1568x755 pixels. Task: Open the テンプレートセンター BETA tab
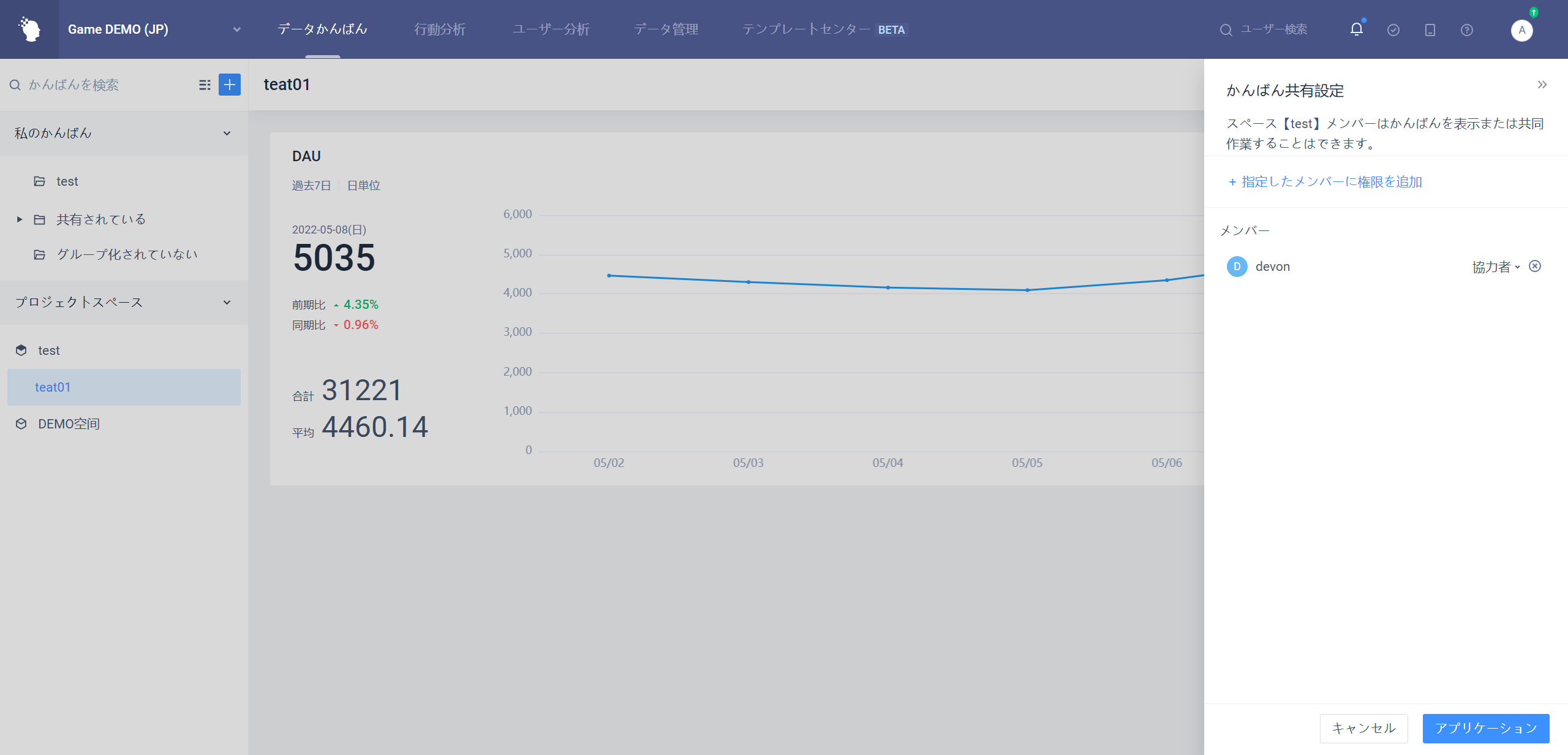[x=824, y=29]
